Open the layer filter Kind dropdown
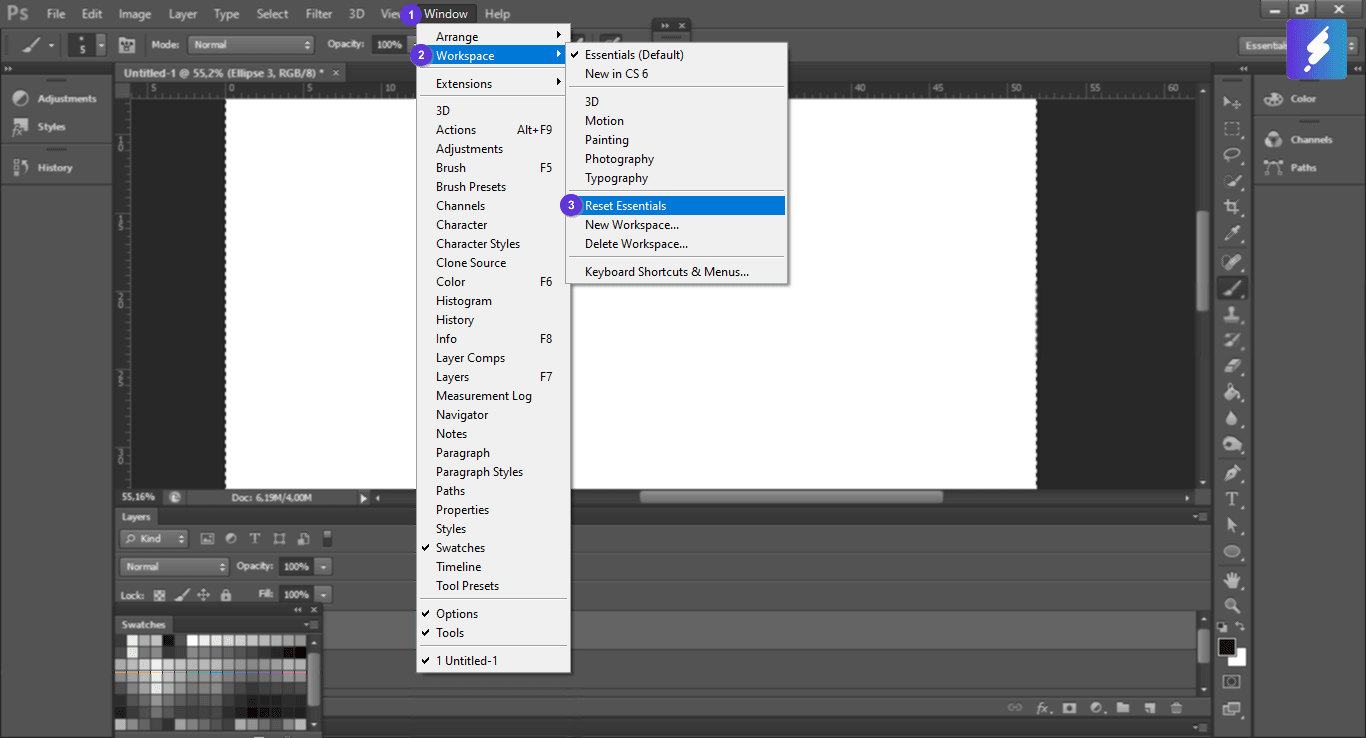The height and width of the screenshot is (738, 1366). coord(153,538)
